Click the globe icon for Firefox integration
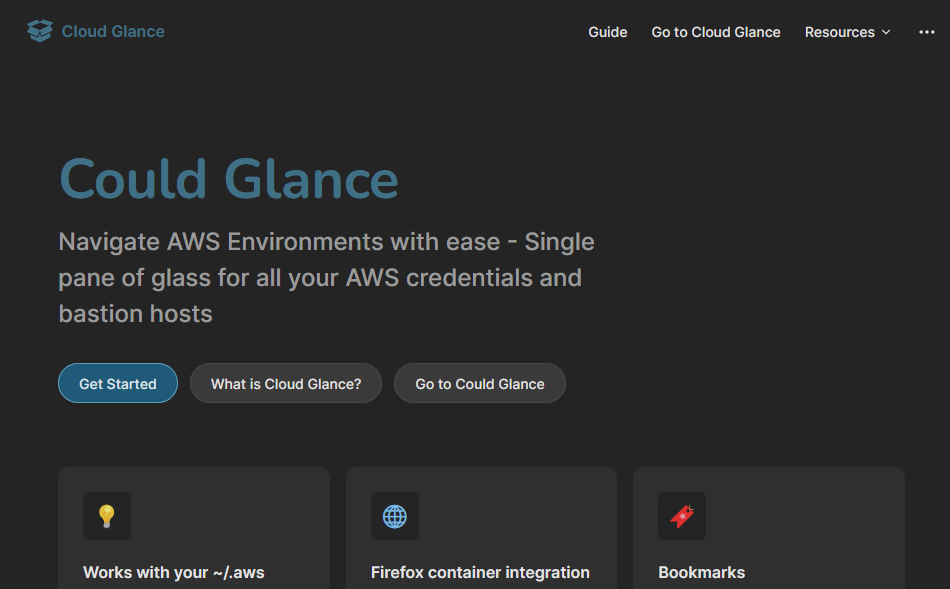This screenshot has height=589, width=950. point(395,516)
